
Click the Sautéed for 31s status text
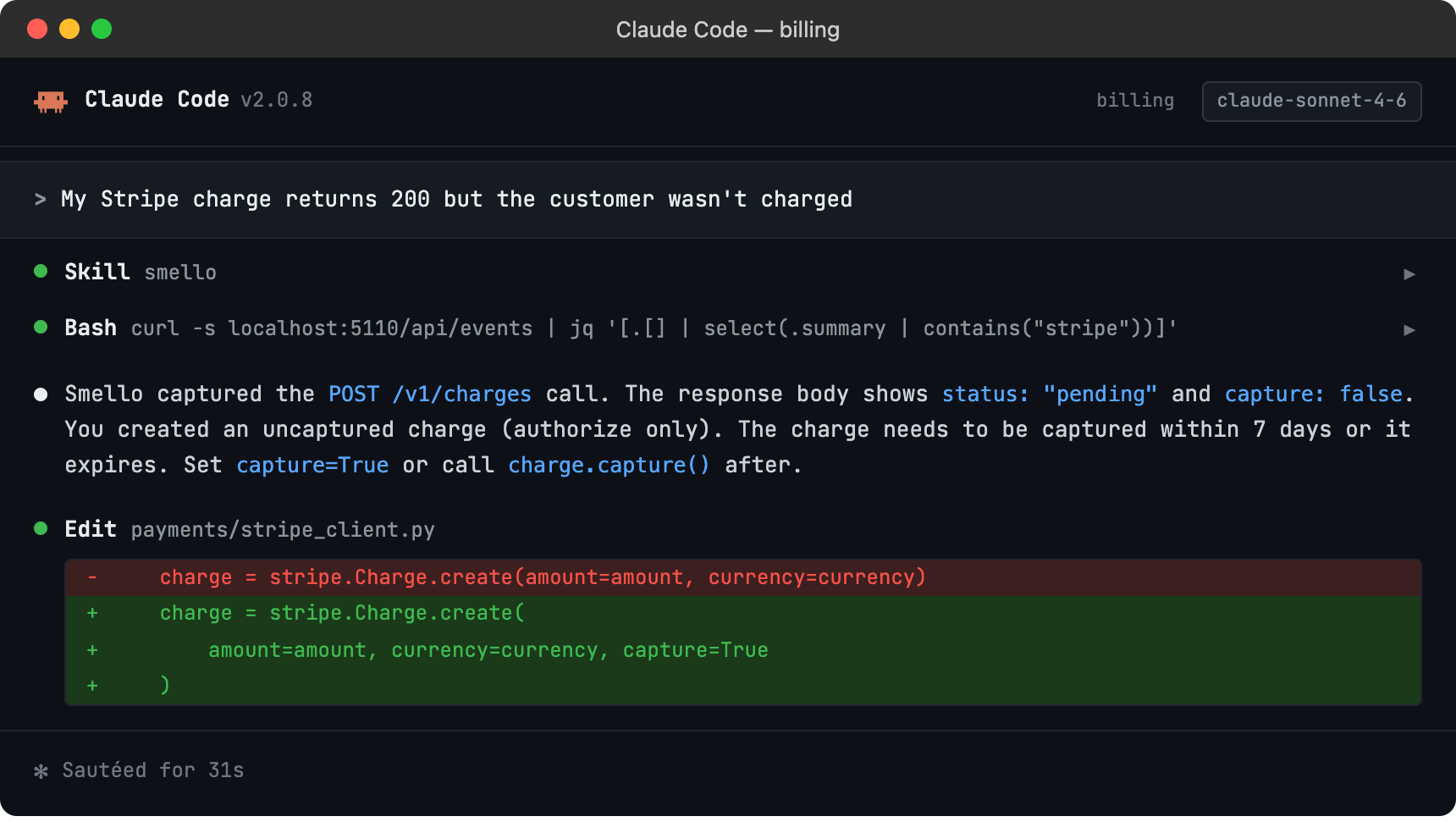153,770
